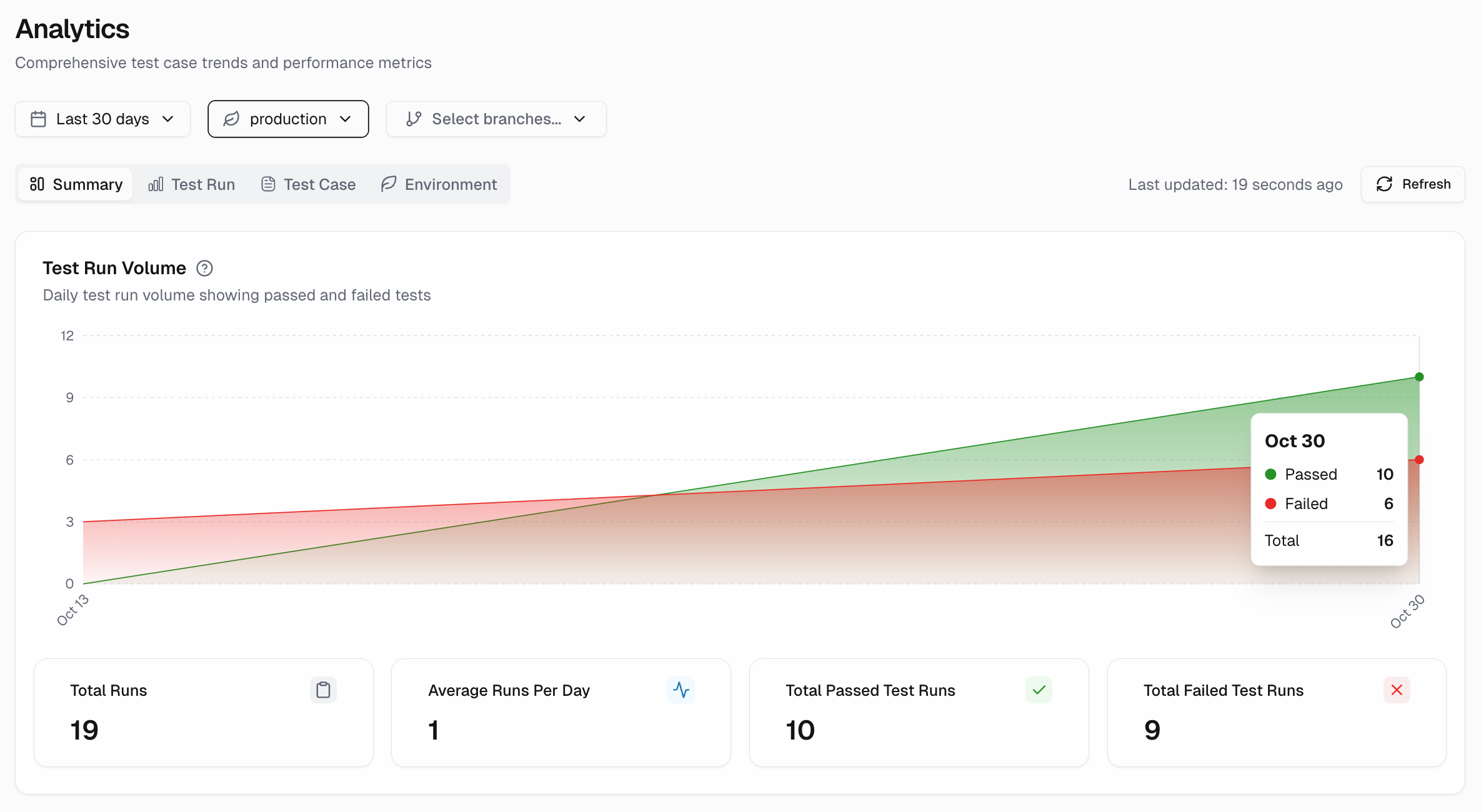Click the red X icon in Failed card
Screen dimensions: 1481x812
pyautogui.click(x=1397, y=690)
